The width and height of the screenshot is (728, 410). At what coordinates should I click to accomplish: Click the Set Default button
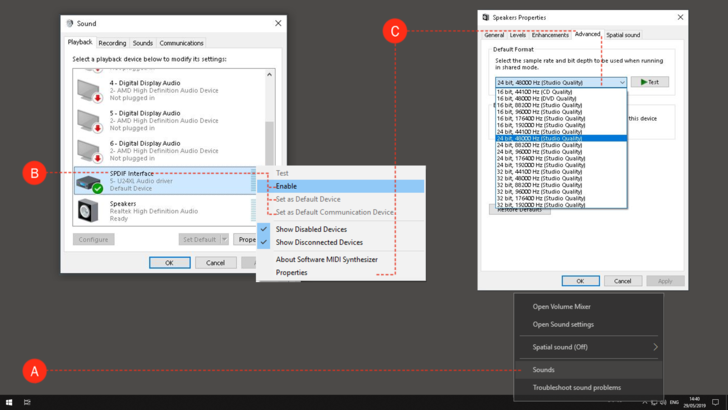[x=200, y=240]
